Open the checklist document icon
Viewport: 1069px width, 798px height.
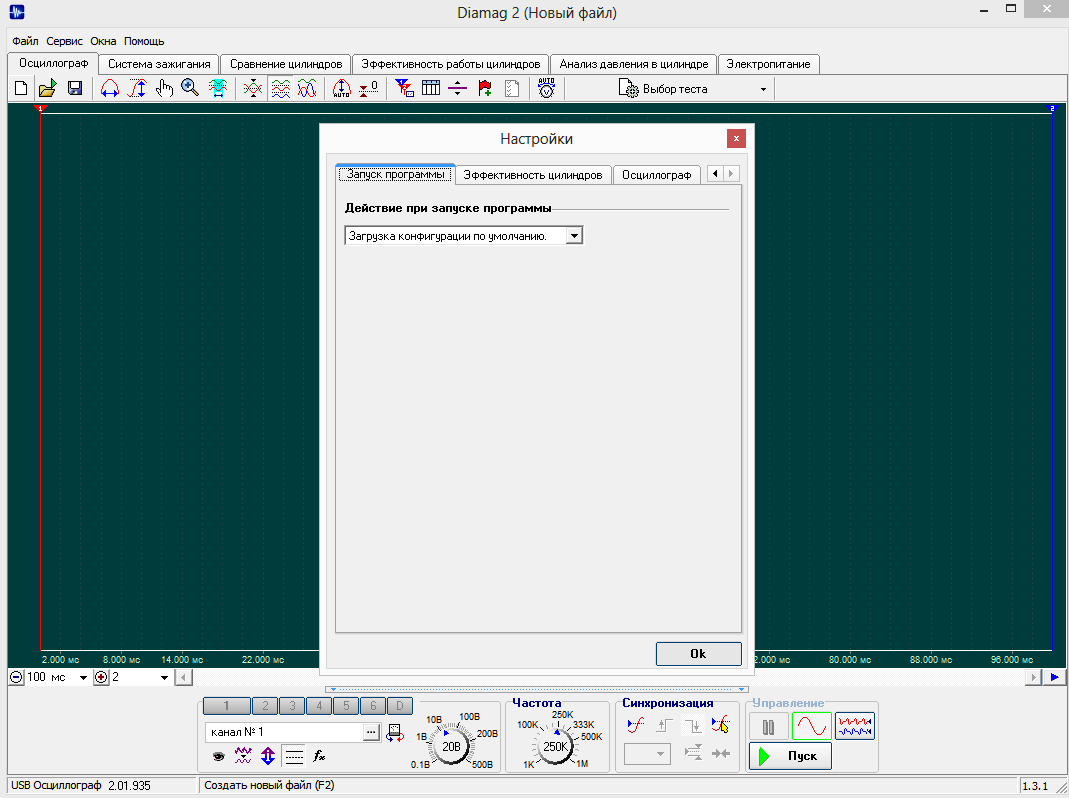[511, 88]
